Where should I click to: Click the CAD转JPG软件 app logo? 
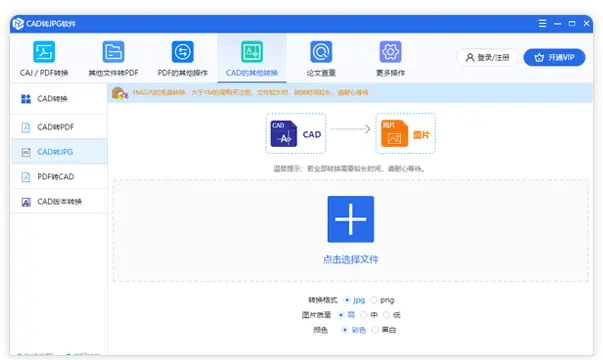(18, 24)
